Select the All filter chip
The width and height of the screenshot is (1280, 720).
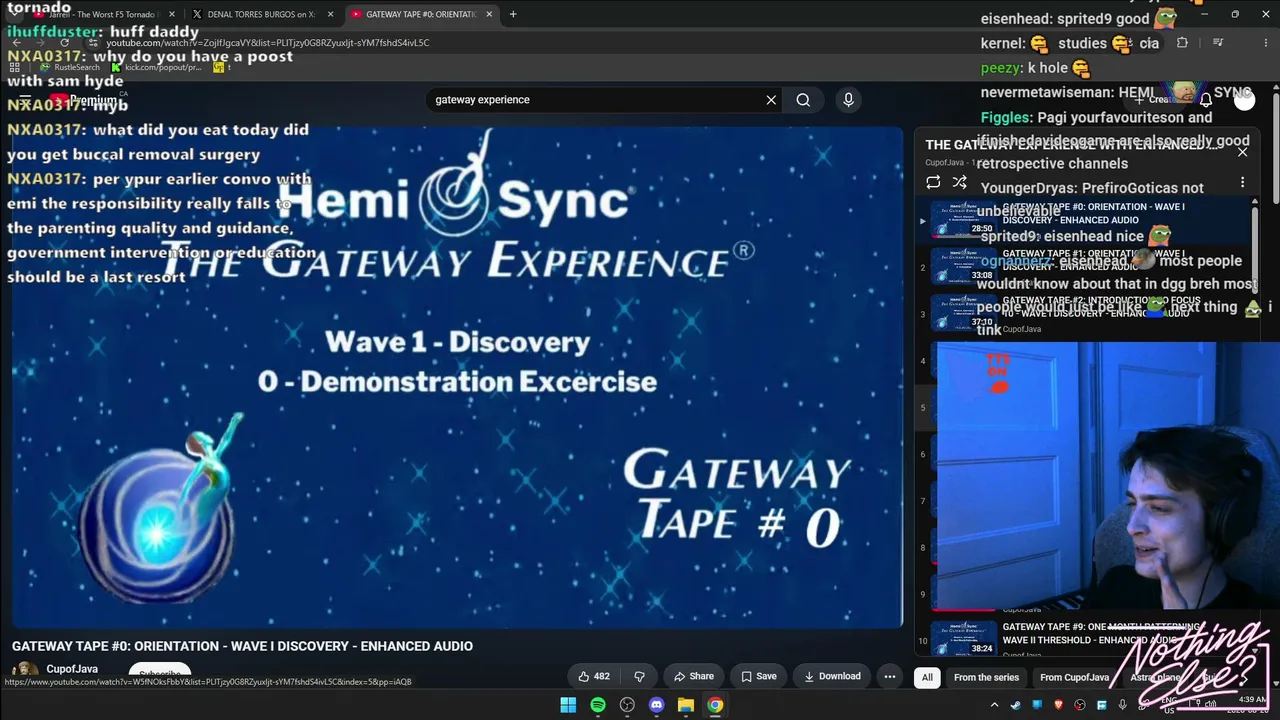(x=927, y=677)
